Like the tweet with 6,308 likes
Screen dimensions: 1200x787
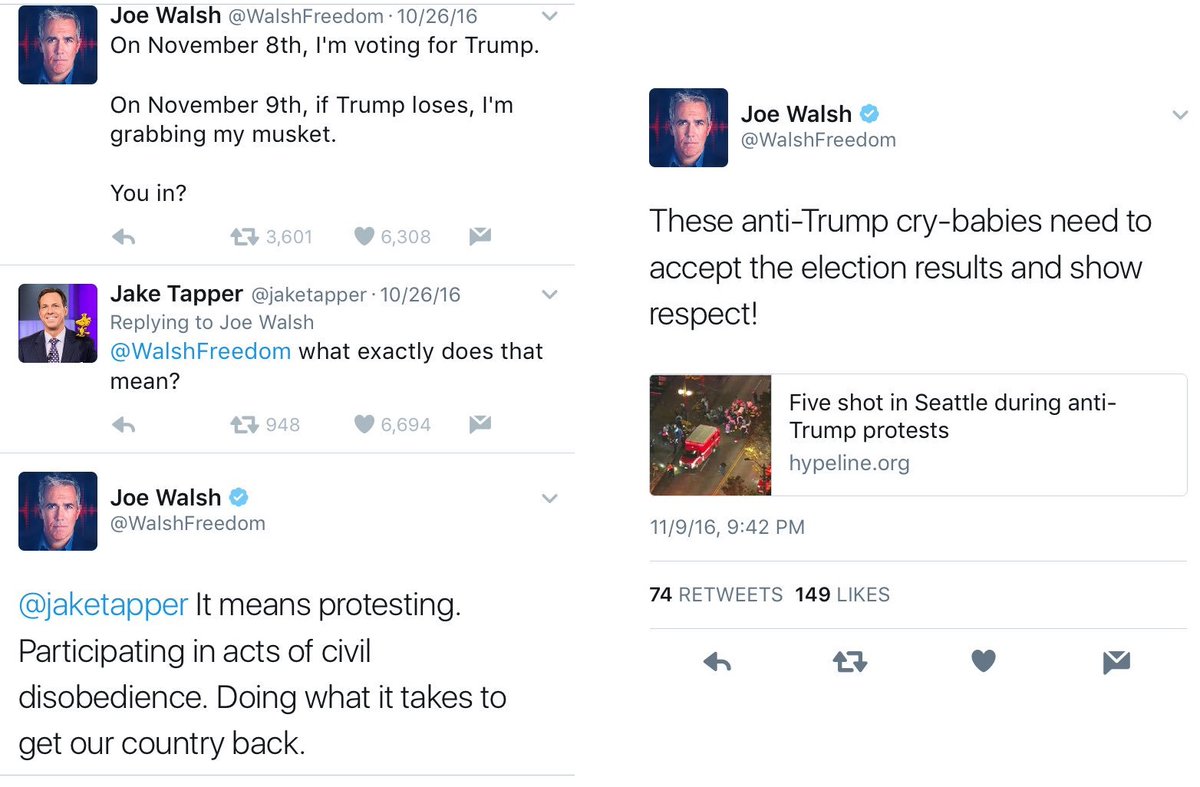tap(364, 237)
